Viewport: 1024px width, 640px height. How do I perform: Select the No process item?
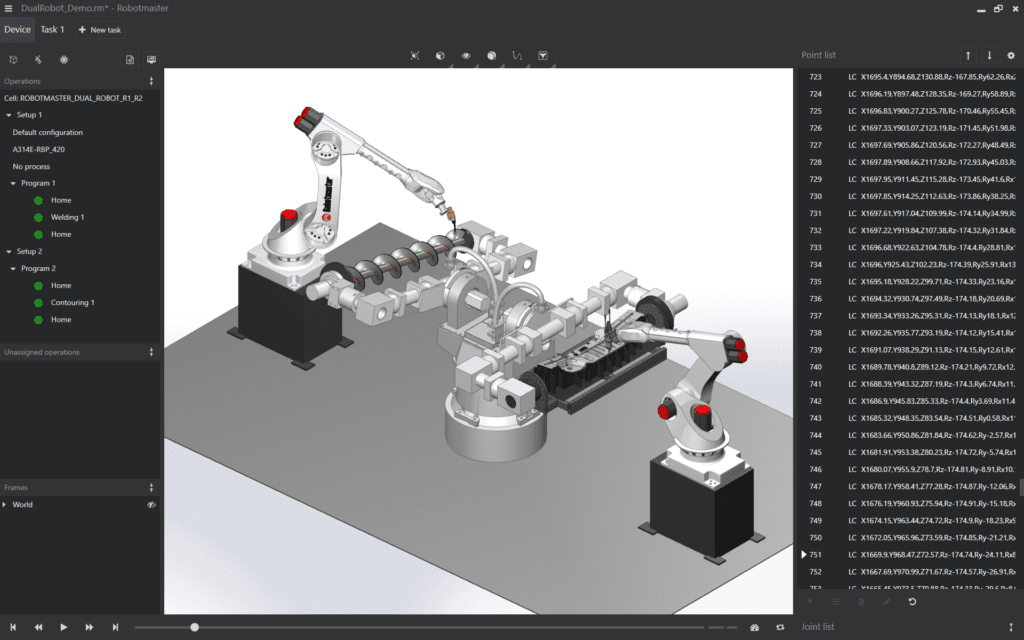[31, 167]
